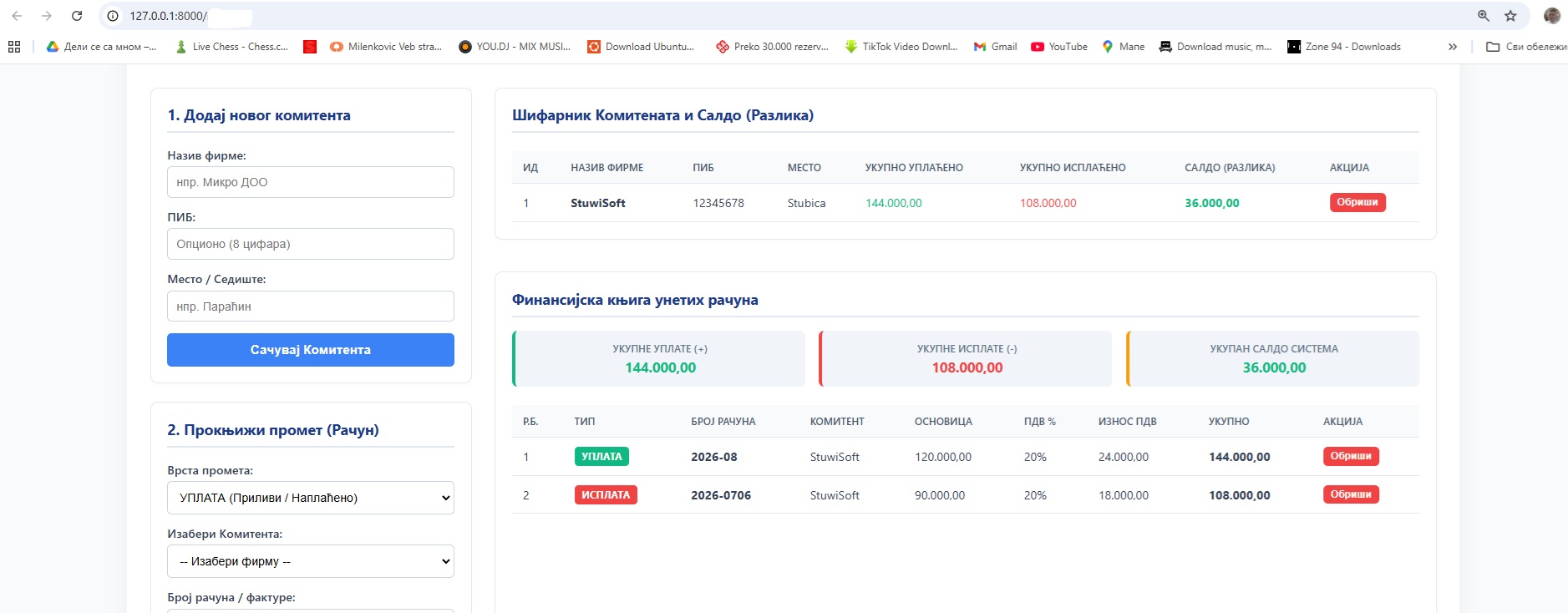1568x613 pixels.
Task: View site information icon in address bar
Action: pyautogui.click(x=114, y=16)
